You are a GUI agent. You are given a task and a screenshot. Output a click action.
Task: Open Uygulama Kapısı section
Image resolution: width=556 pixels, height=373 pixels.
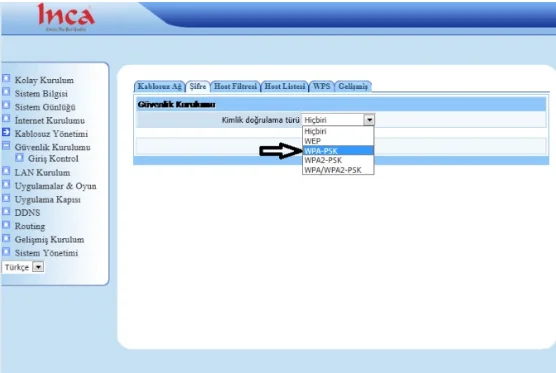coord(48,200)
